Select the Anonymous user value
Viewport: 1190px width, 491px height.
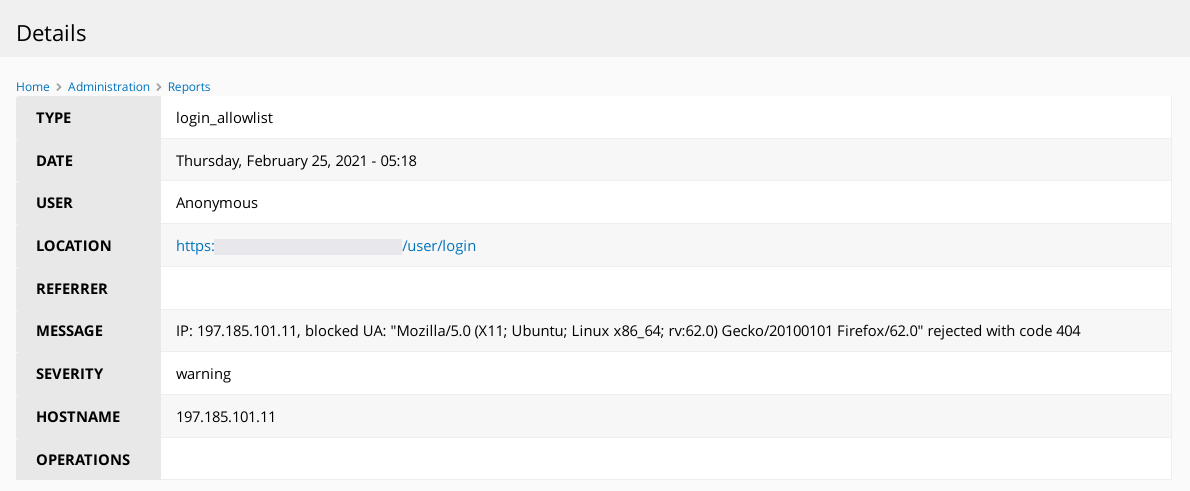tap(217, 203)
